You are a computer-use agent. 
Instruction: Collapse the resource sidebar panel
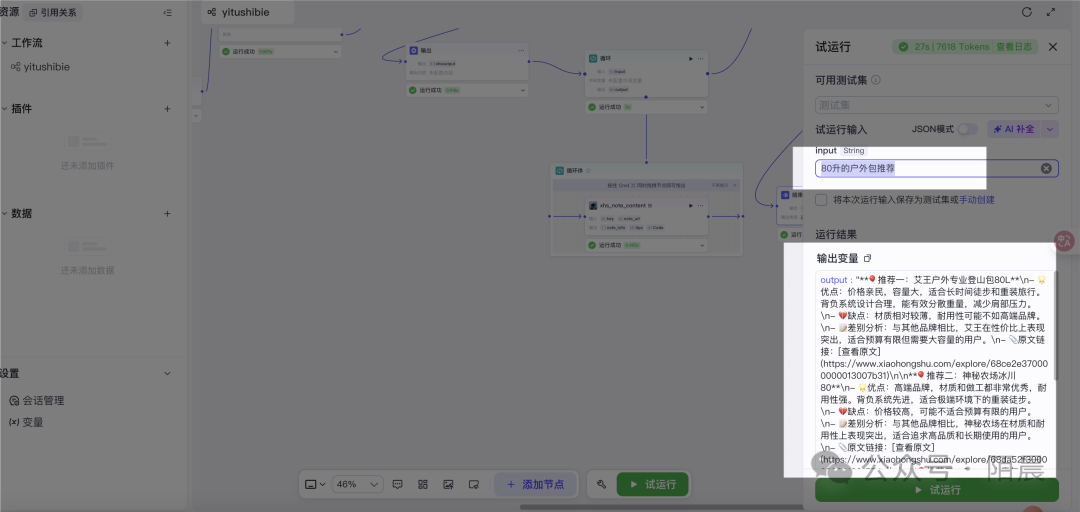click(x=167, y=12)
